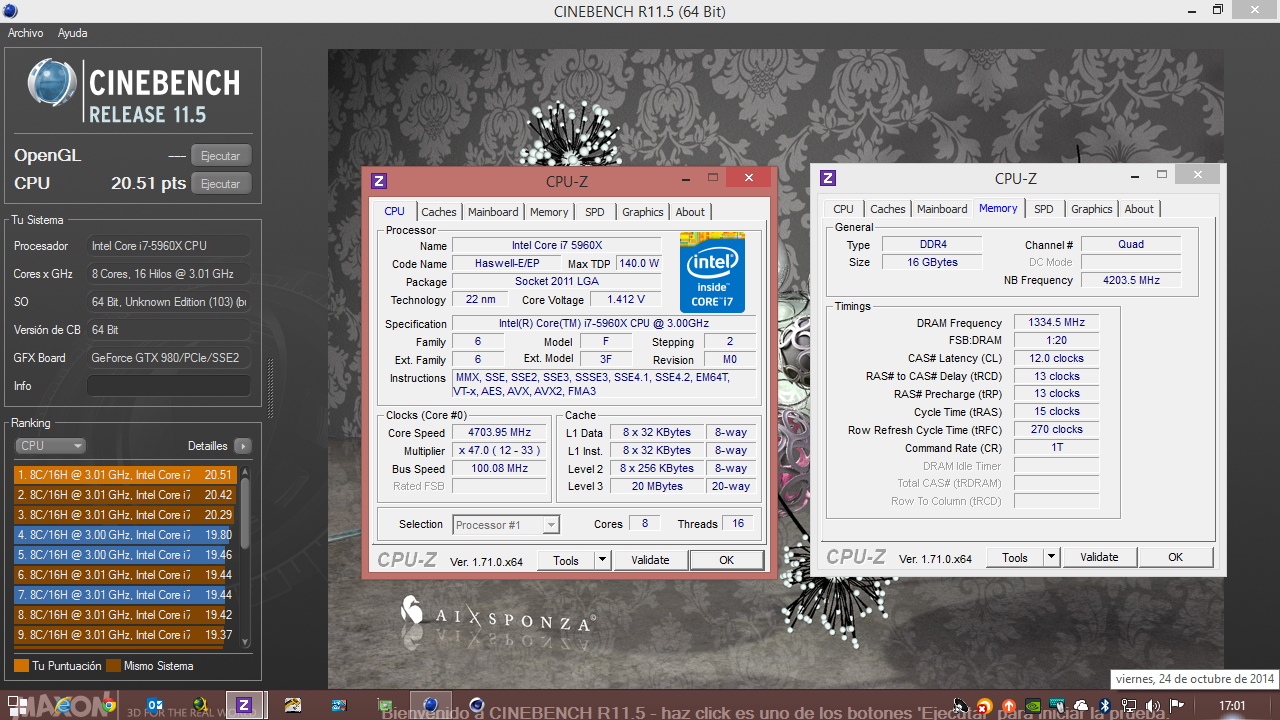Open the volume speaker tray icon
1280x720 pixels.
1153,706
